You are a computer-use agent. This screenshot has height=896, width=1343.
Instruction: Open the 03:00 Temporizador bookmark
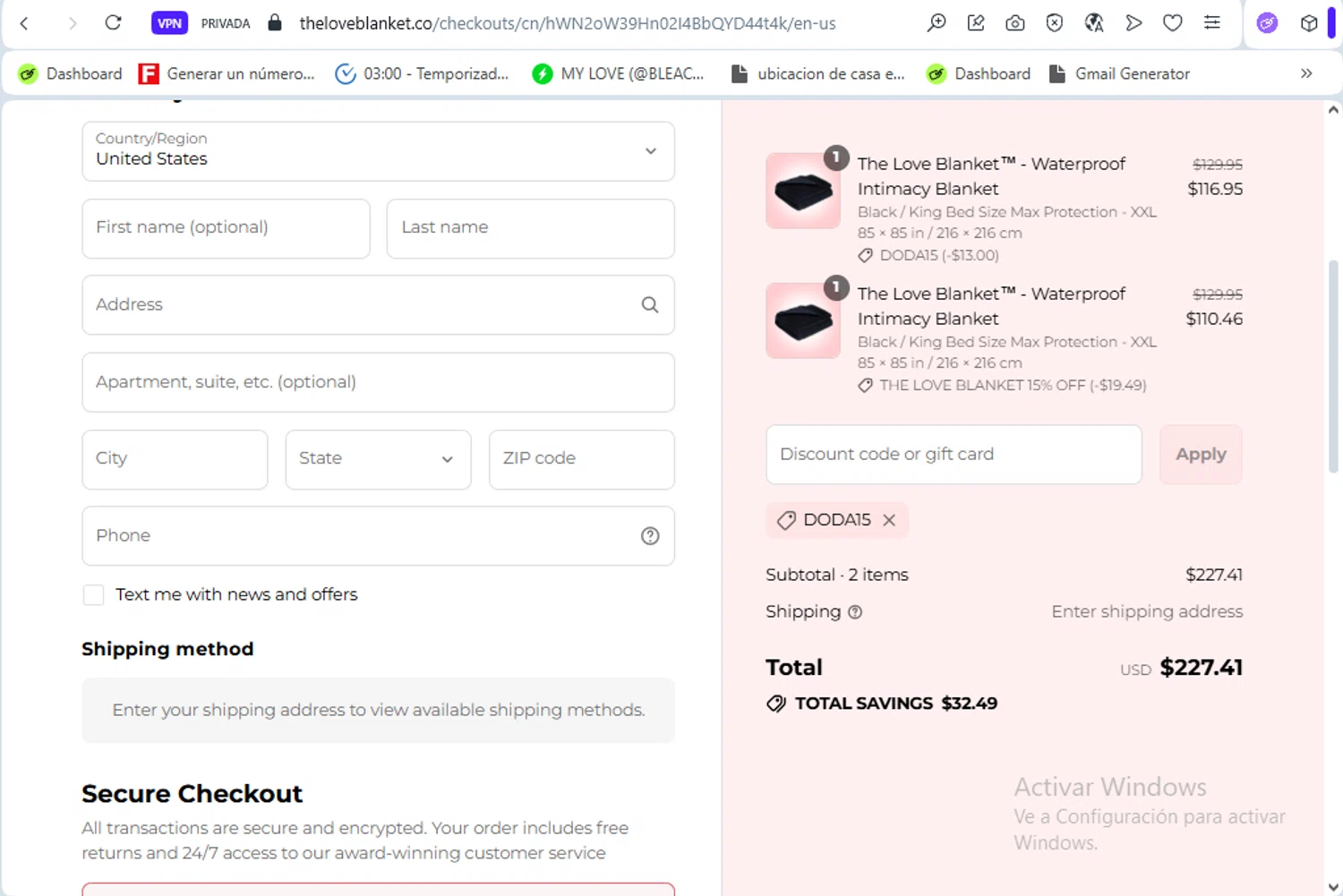(x=422, y=73)
